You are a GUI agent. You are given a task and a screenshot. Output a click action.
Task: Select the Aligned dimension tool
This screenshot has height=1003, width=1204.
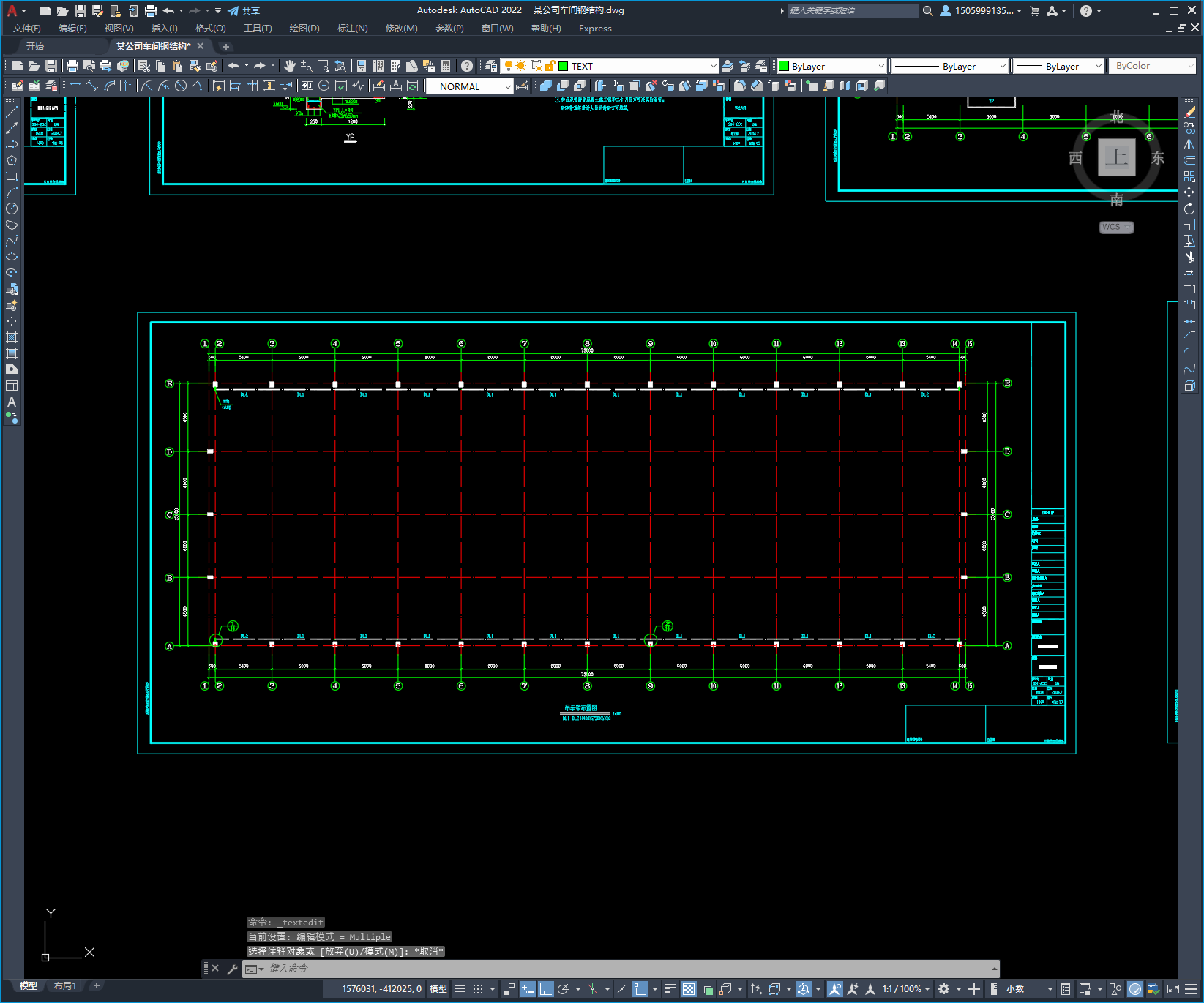tap(92, 86)
